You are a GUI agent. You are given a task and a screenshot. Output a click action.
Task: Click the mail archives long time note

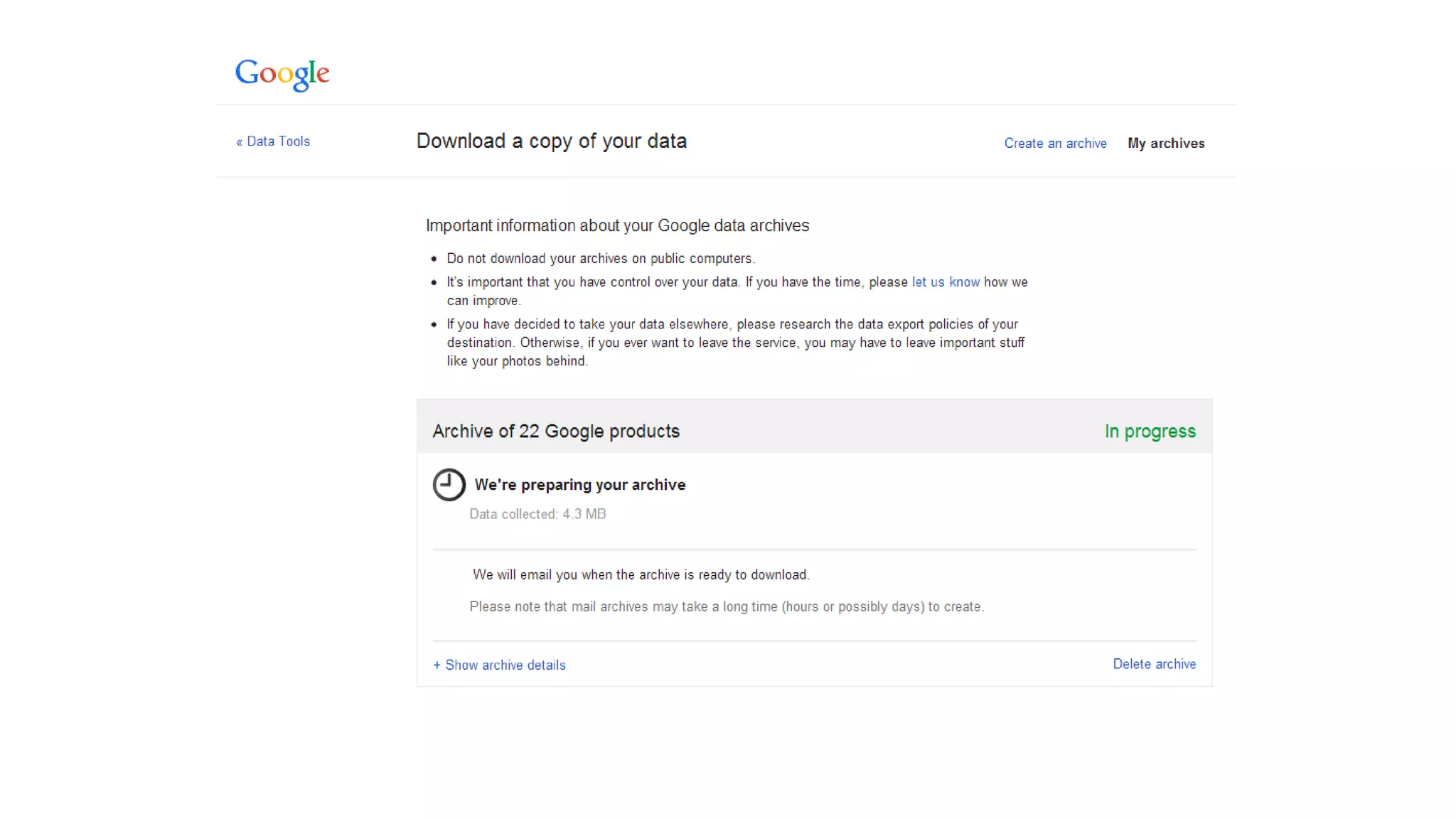[727, 607]
